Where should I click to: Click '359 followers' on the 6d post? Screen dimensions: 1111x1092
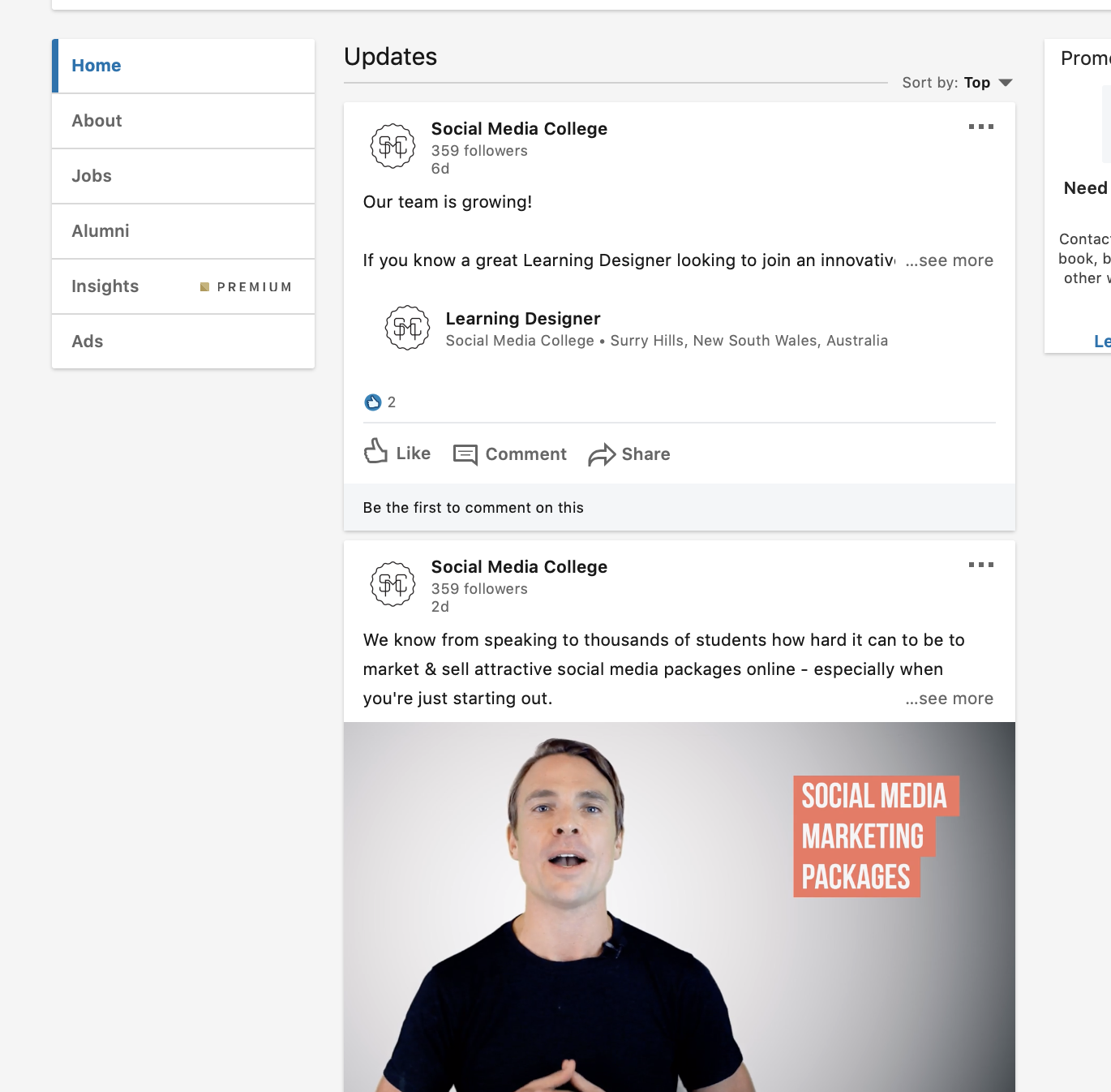(479, 151)
